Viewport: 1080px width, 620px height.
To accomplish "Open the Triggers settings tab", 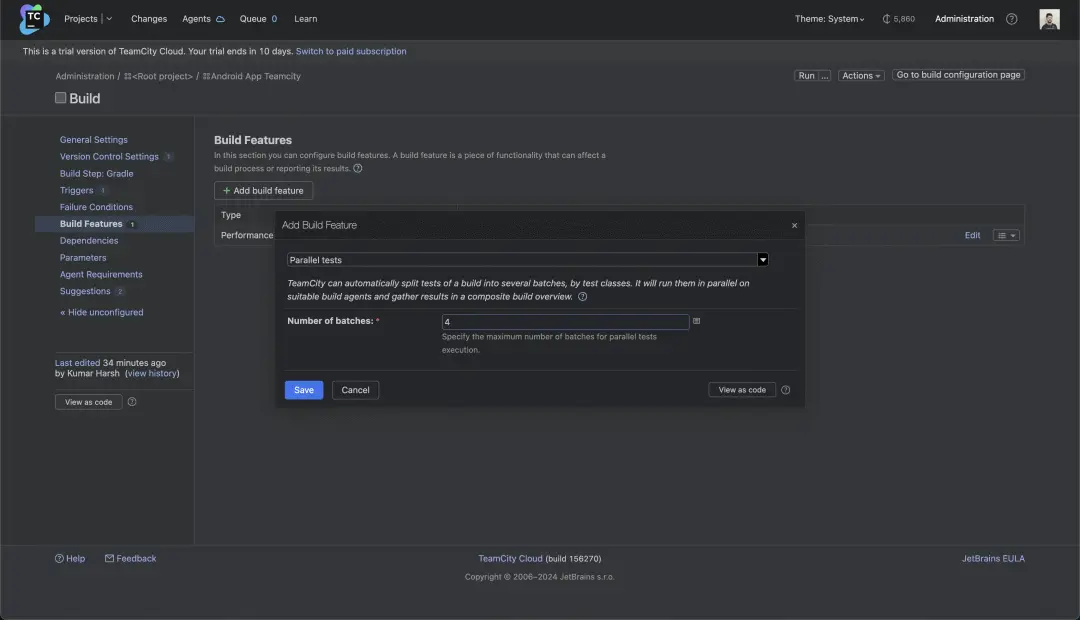I will pos(76,190).
